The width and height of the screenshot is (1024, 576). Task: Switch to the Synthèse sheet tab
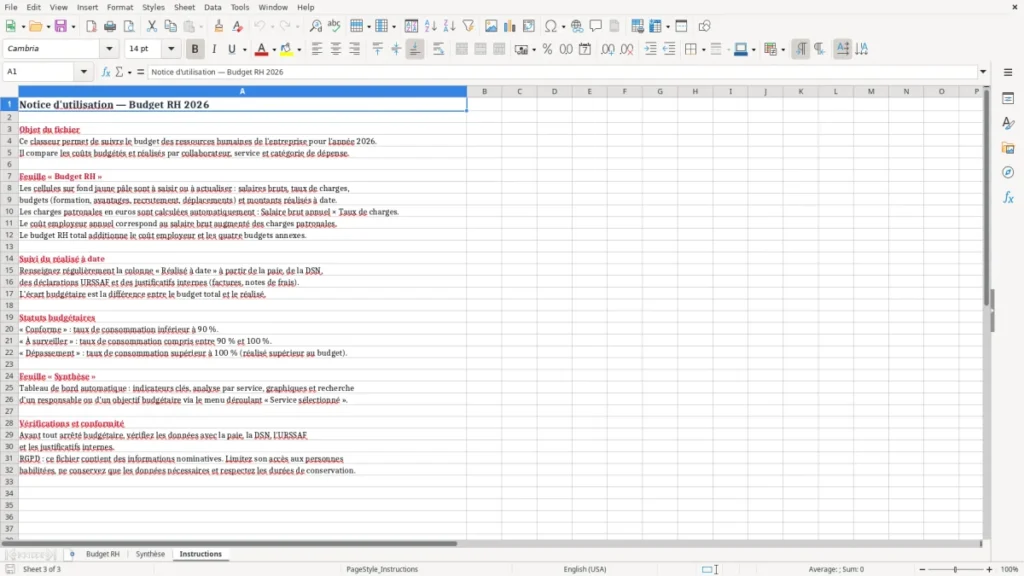(150, 554)
